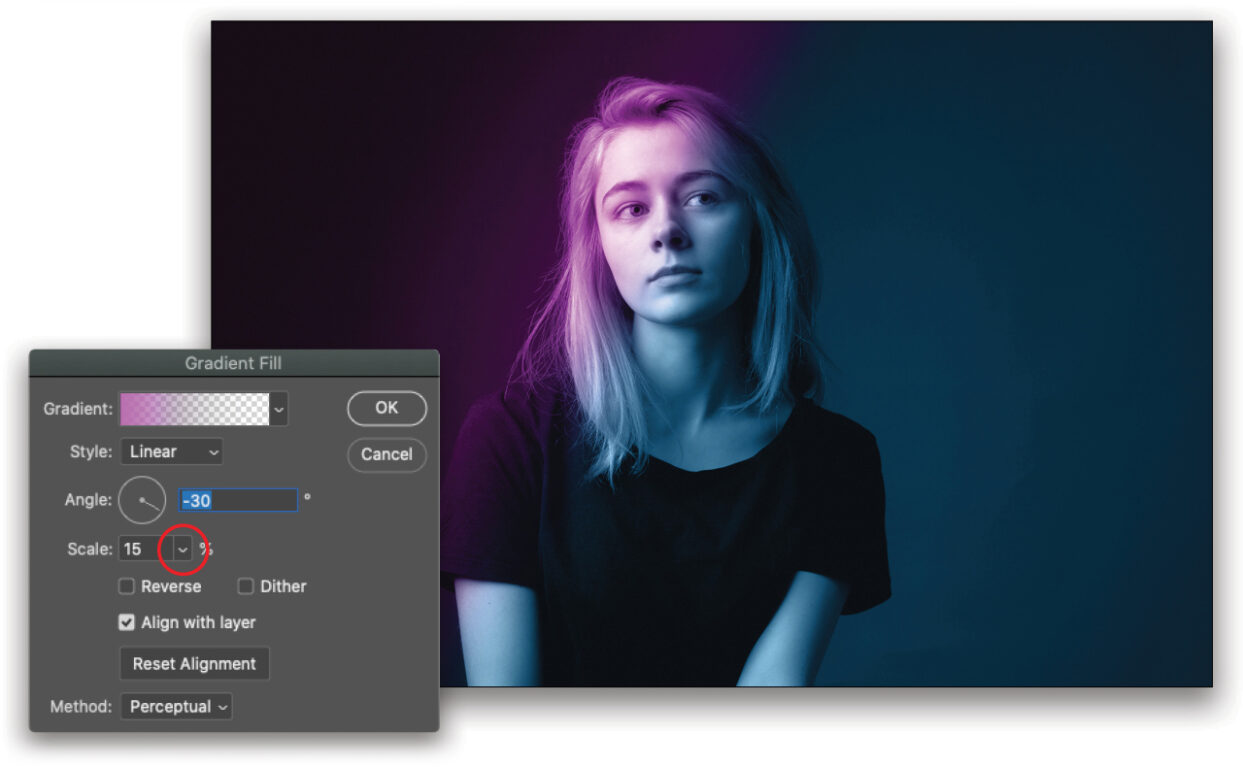Confirm the gradient fill with OK
The width and height of the screenshot is (1243, 768).
(x=386, y=408)
